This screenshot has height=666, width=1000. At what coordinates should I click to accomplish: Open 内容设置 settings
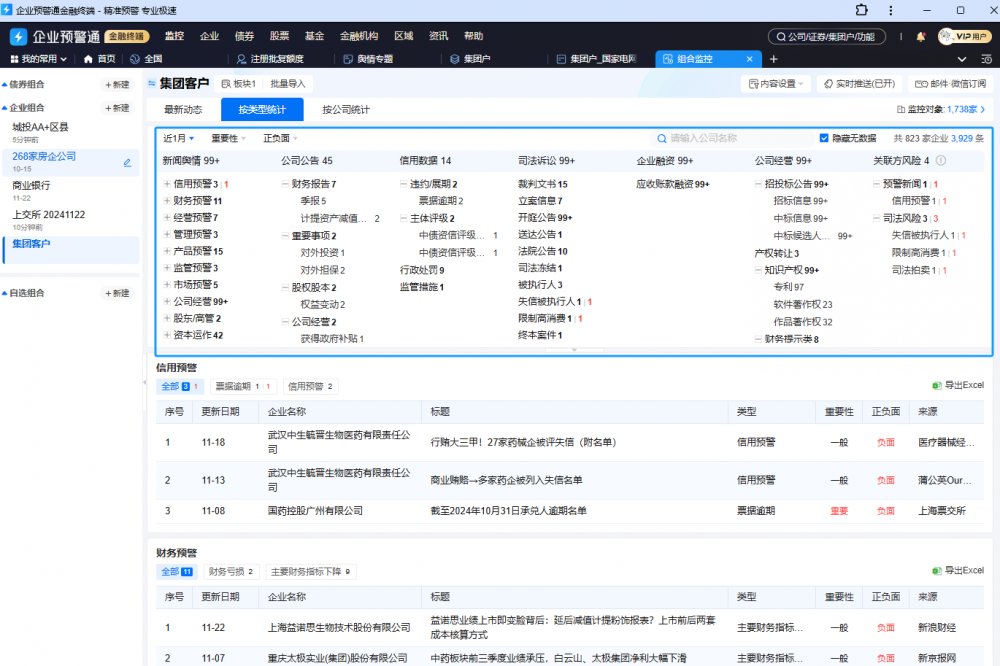point(776,84)
